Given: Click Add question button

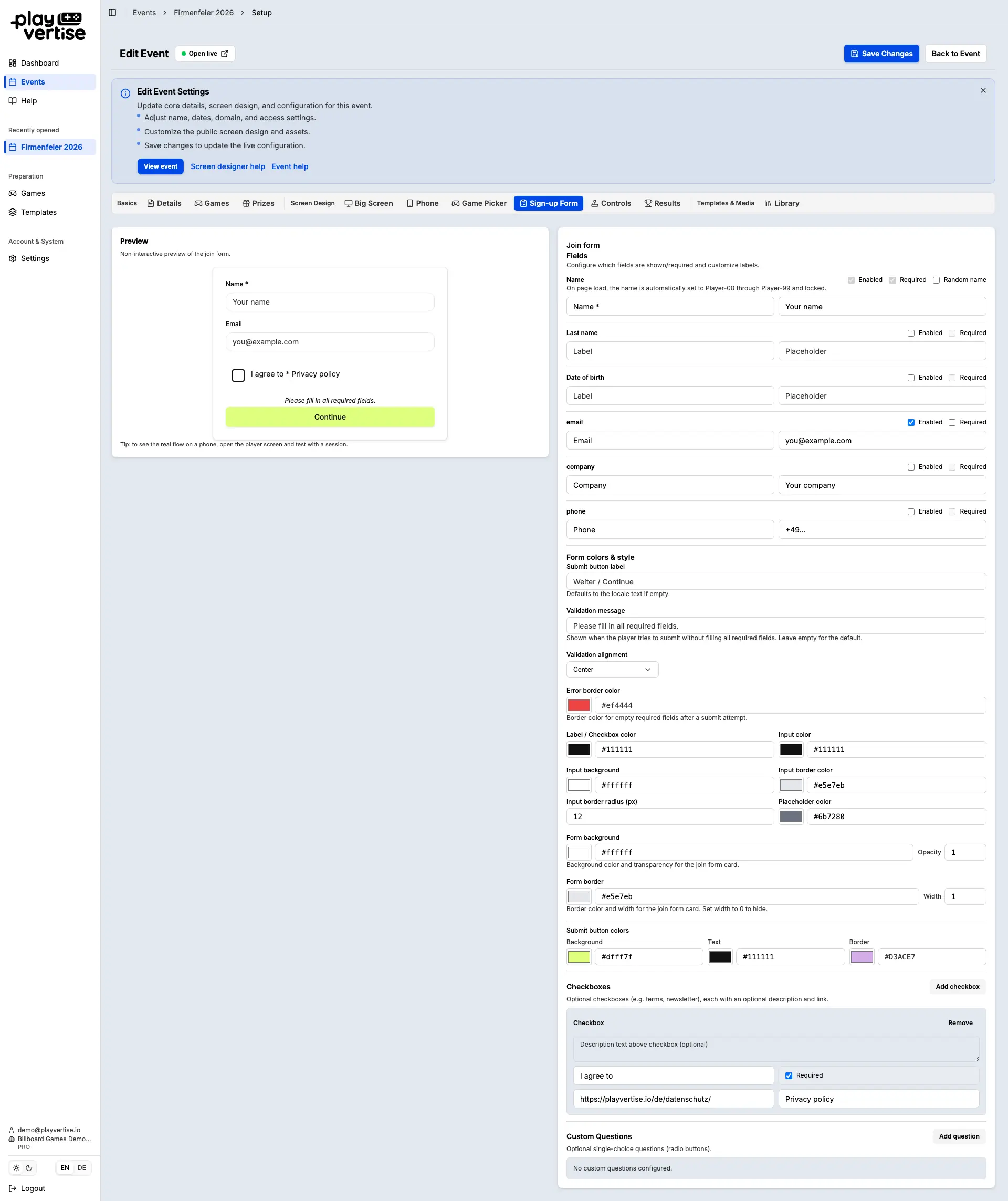Looking at the screenshot, I should (959, 1136).
